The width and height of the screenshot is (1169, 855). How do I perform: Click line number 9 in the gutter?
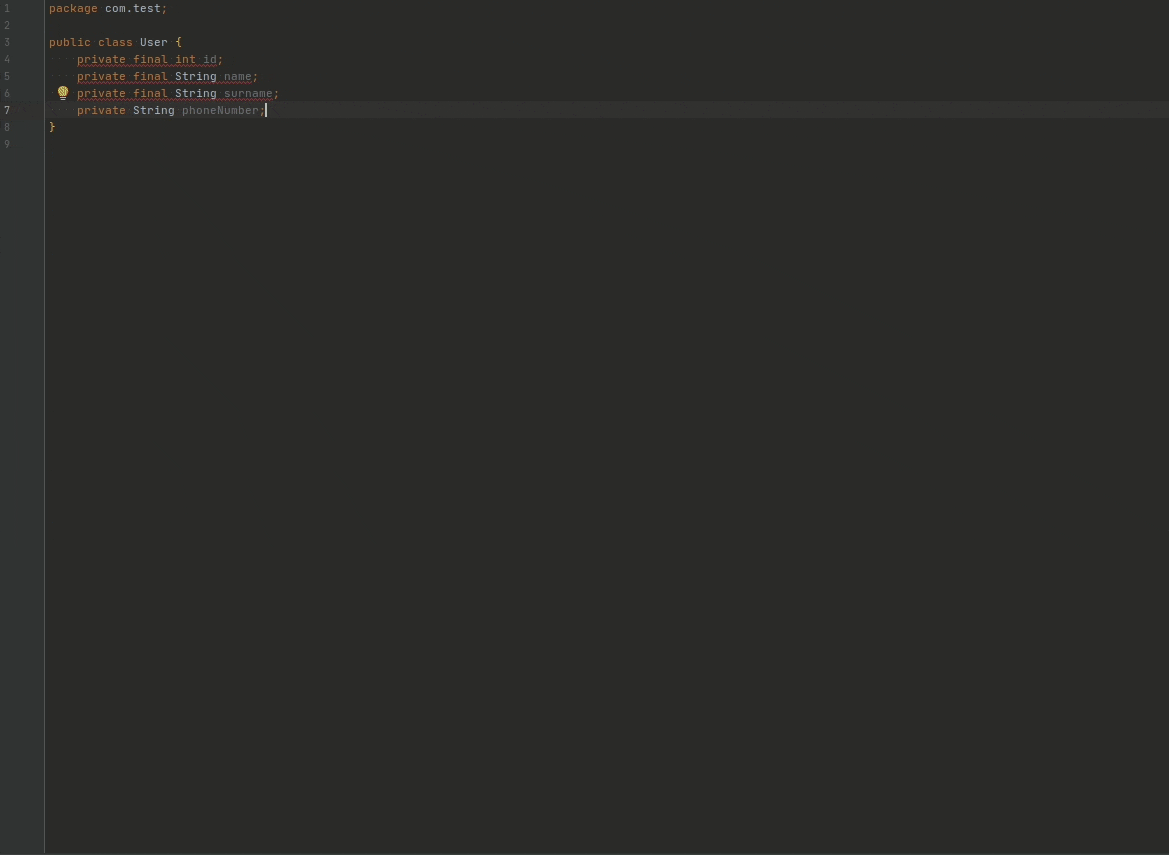pyautogui.click(x=7, y=144)
